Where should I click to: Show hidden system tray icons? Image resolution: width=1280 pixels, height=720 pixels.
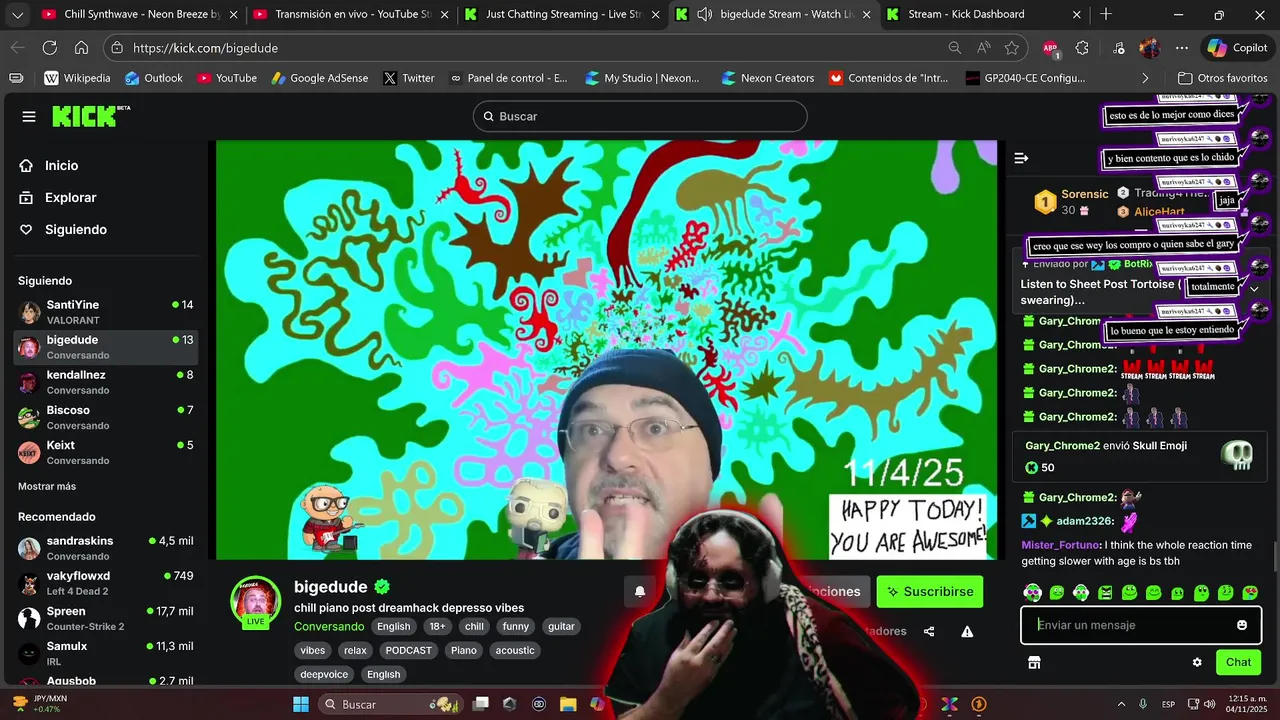point(1121,704)
